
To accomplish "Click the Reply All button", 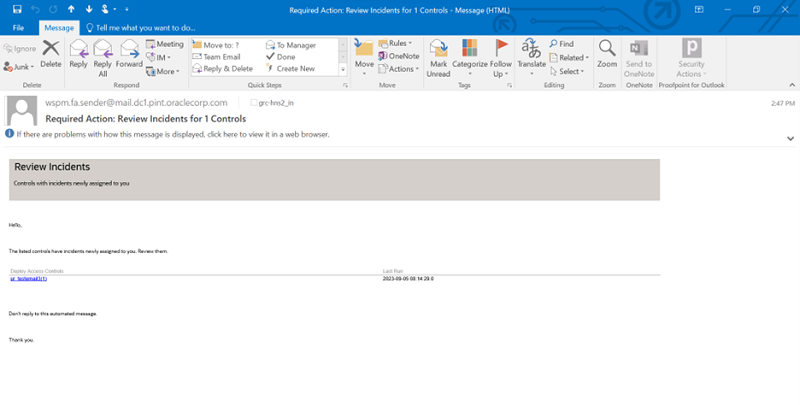I will 103,58.
